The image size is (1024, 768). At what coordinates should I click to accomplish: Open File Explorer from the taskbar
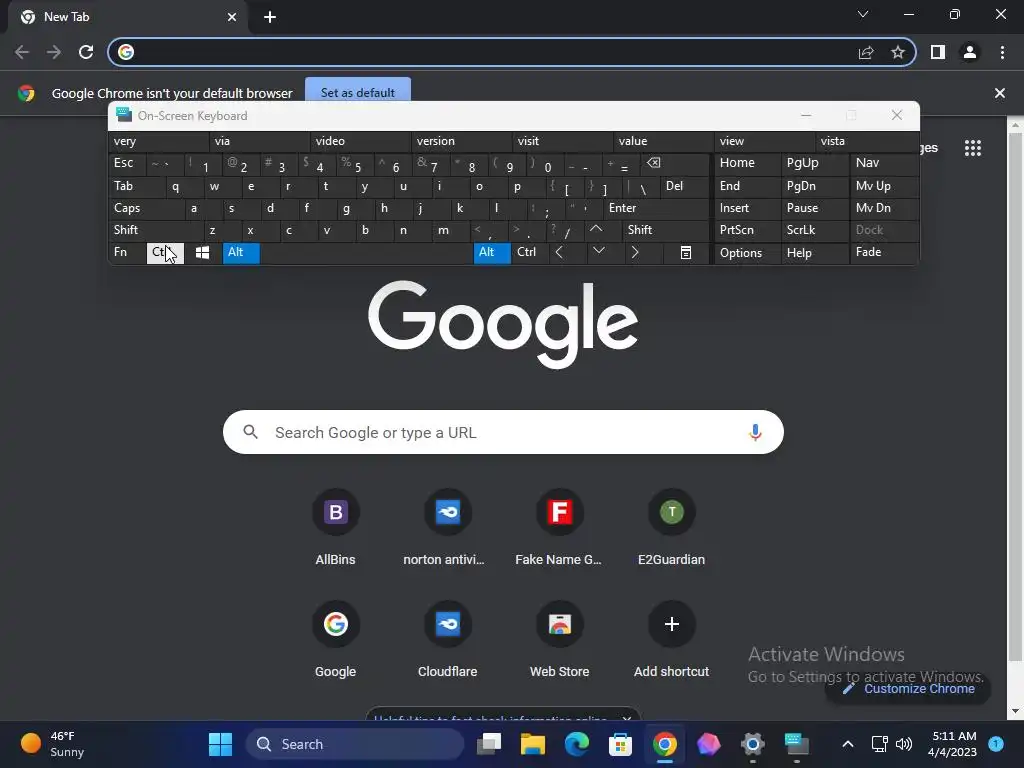533,744
